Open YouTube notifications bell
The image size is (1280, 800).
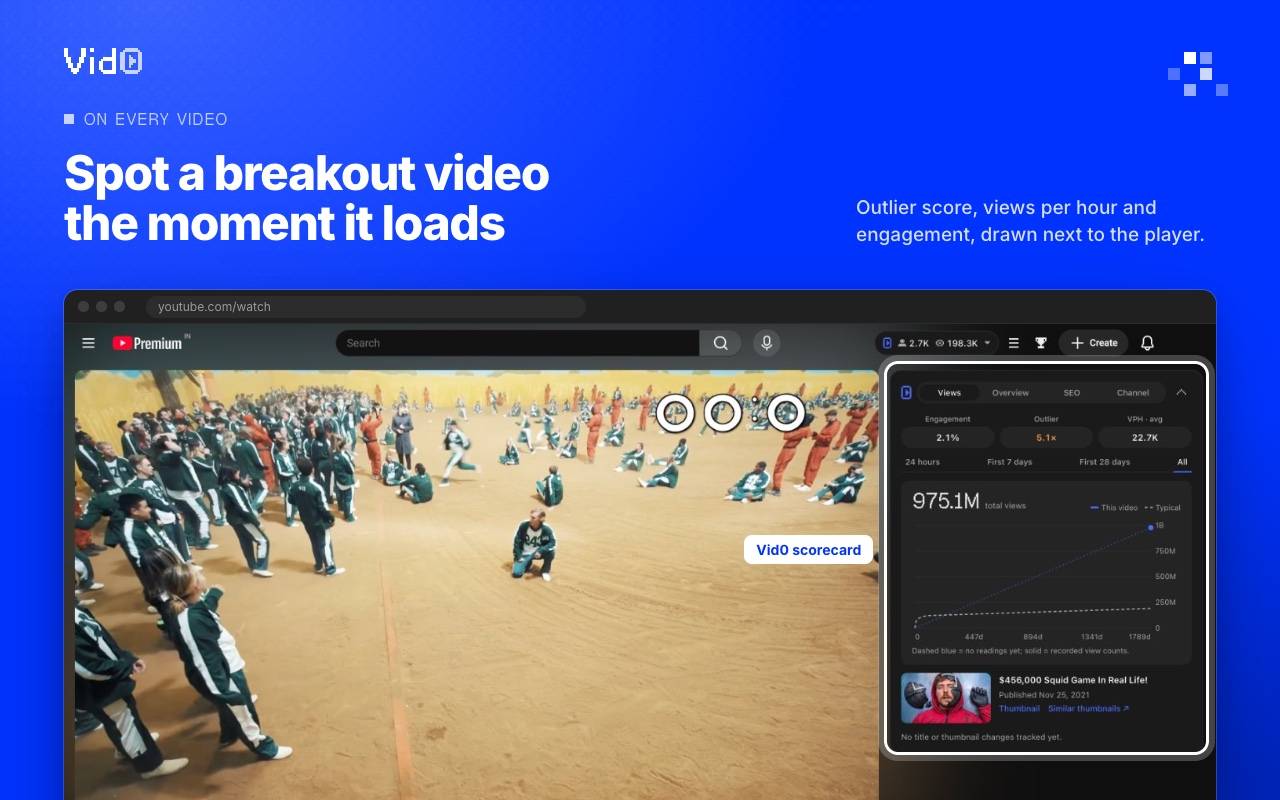point(1147,343)
